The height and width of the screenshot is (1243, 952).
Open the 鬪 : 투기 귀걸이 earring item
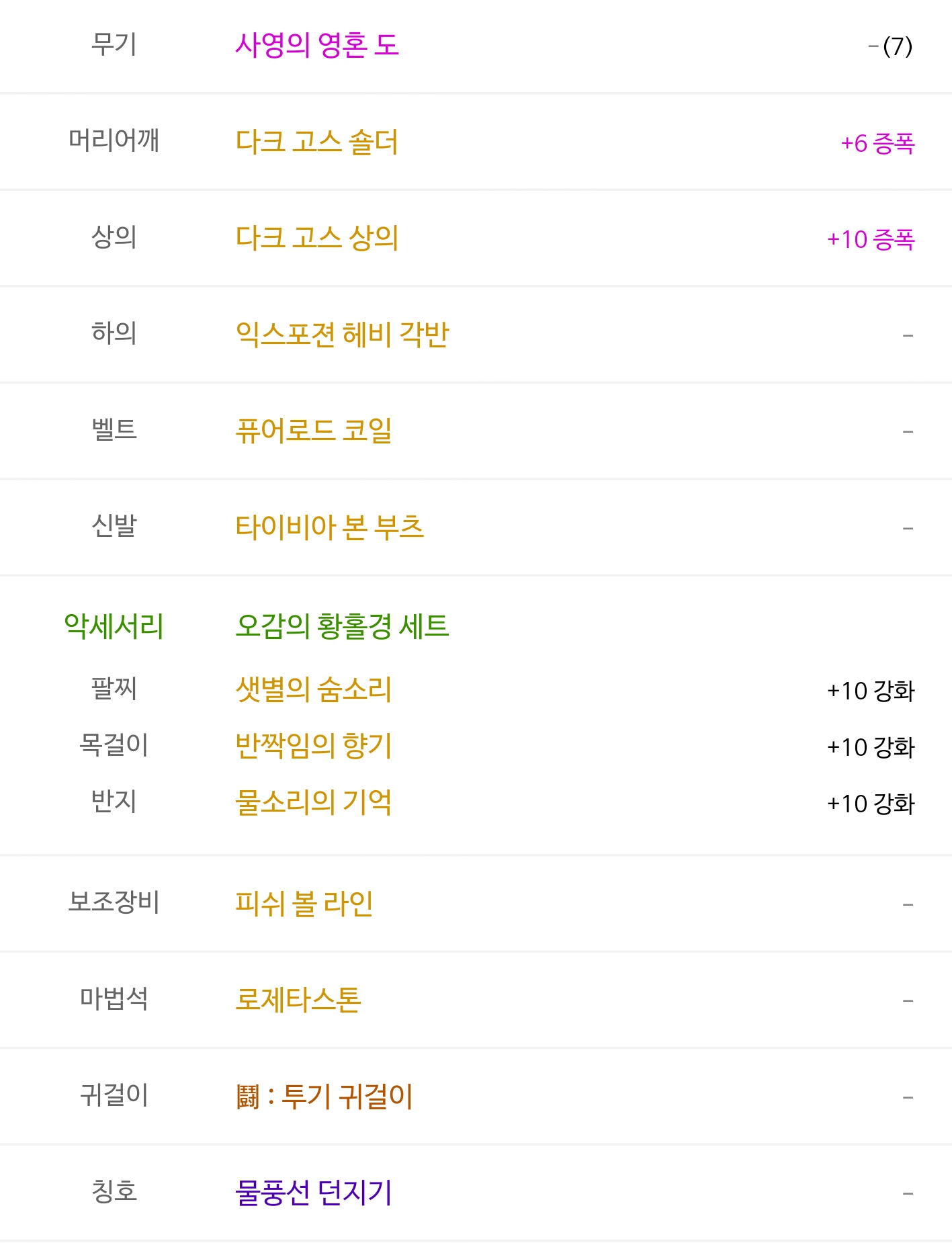[324, 1097]
